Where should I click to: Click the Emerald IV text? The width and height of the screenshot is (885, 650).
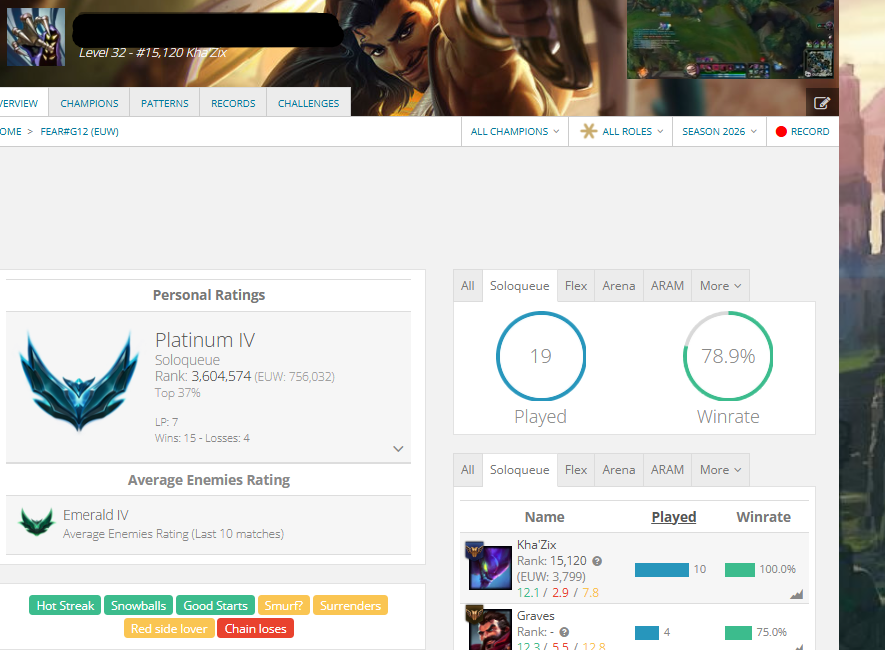[x=95, y=515]
